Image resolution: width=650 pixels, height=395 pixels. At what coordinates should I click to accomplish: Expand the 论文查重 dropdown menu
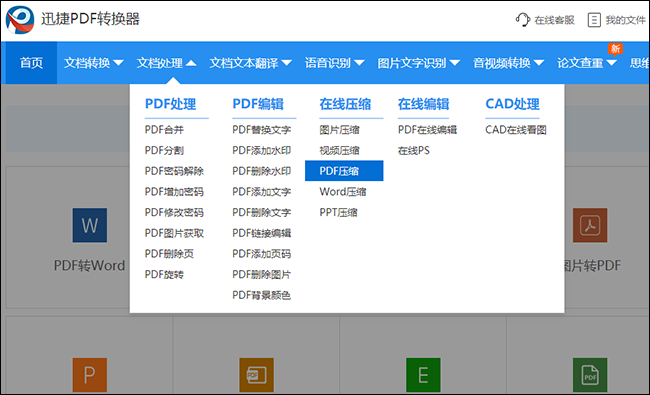587,63
